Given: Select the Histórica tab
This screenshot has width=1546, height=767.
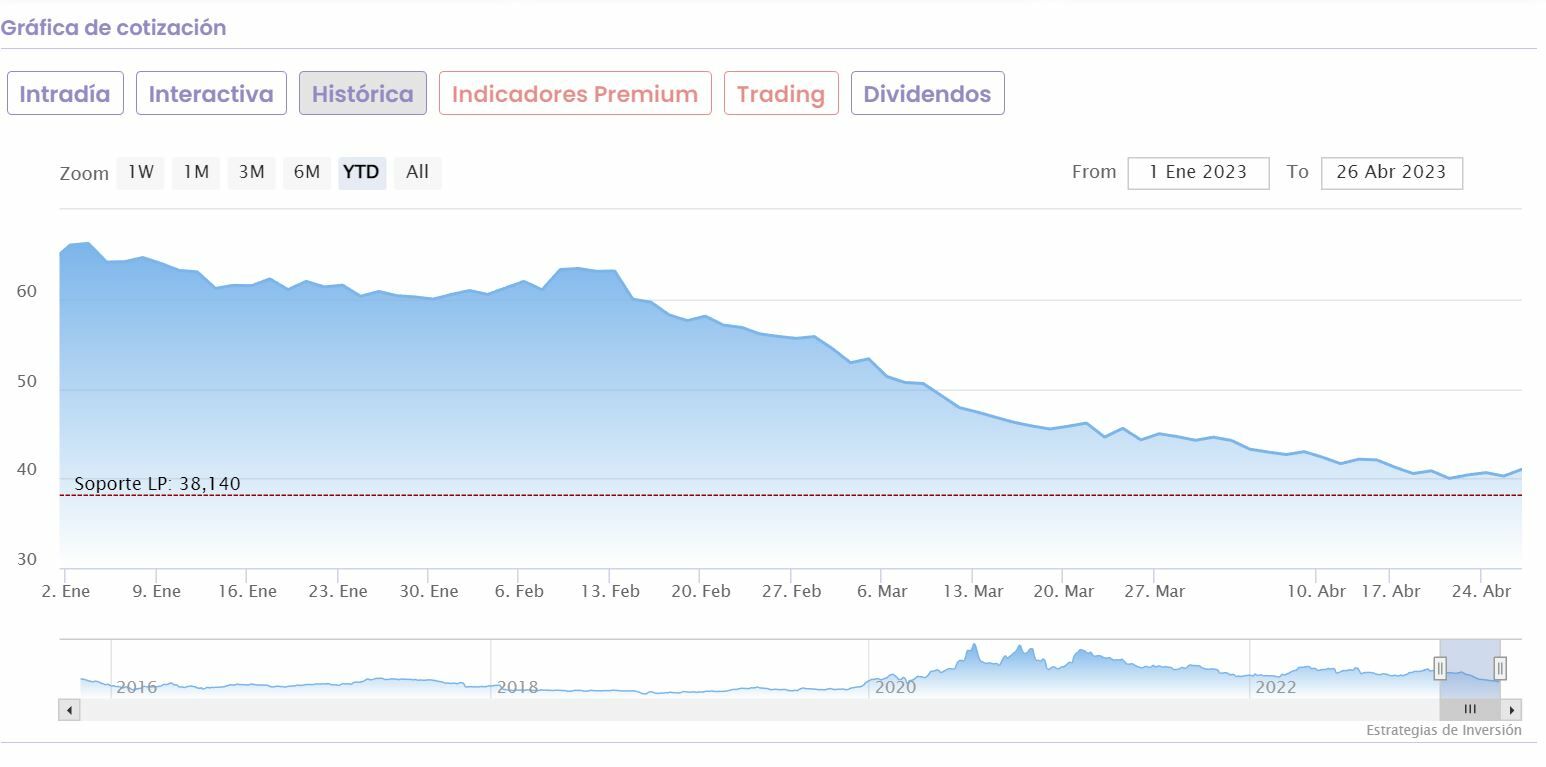Looking at the screenshot, I should (x=362, y=94).
